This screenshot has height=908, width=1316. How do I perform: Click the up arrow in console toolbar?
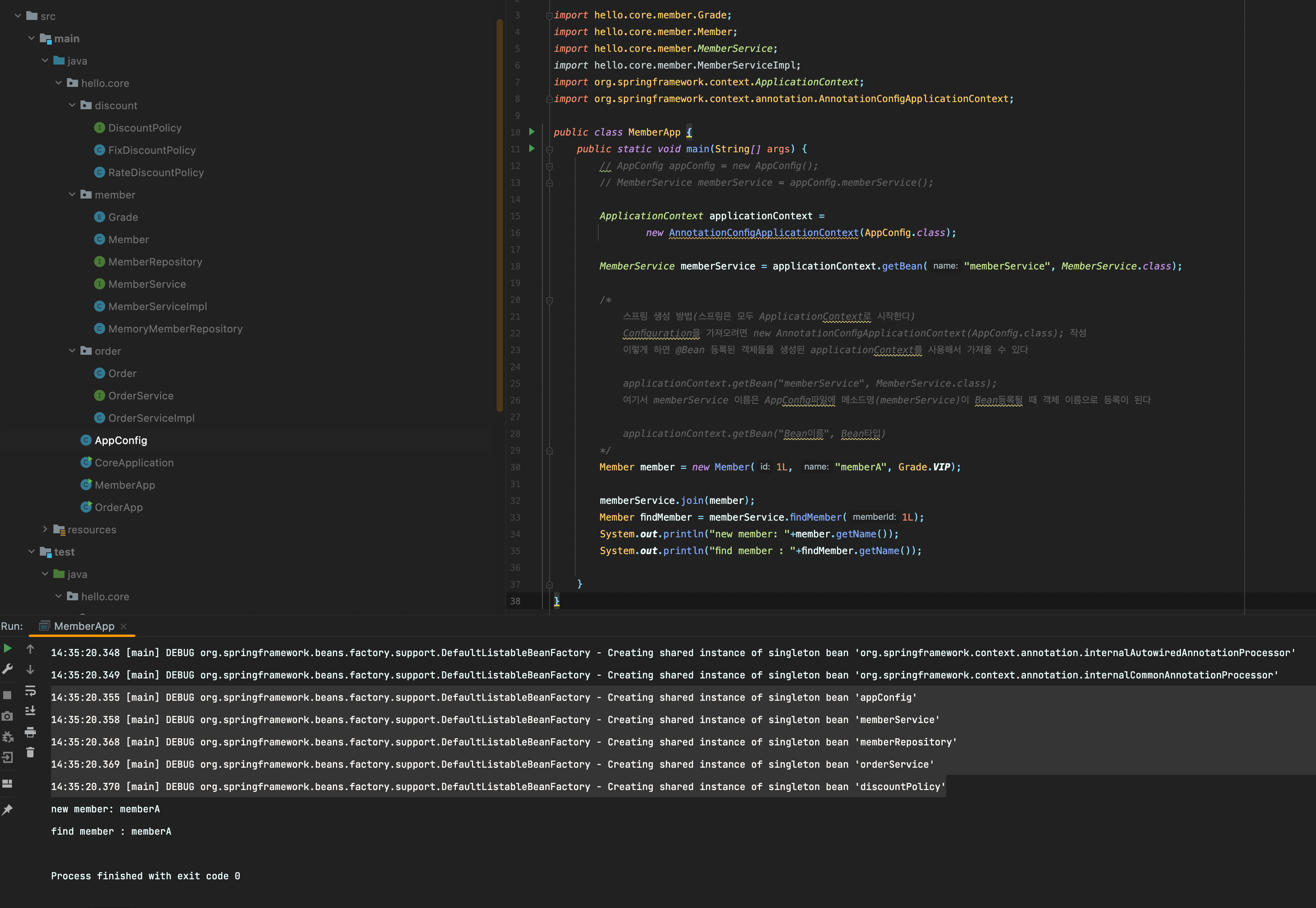pyautogui.click(x=30, y=649)
